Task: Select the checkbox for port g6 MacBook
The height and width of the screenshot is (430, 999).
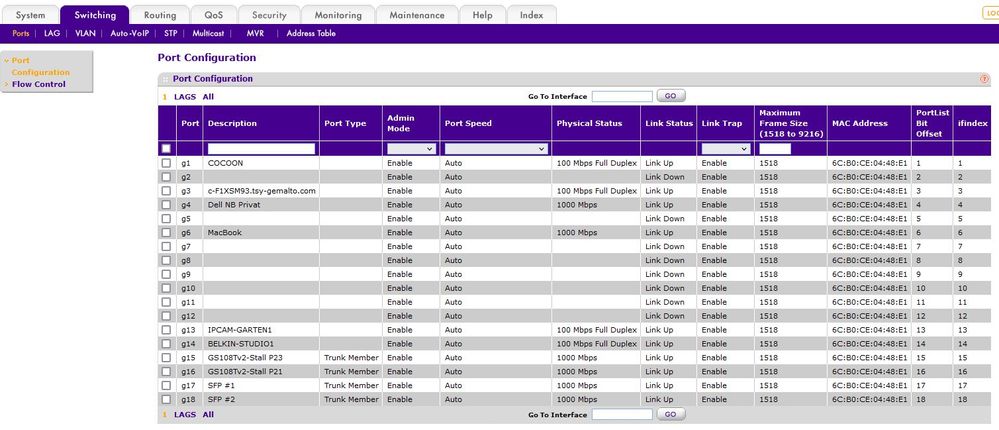Action: tap(166, 233)
